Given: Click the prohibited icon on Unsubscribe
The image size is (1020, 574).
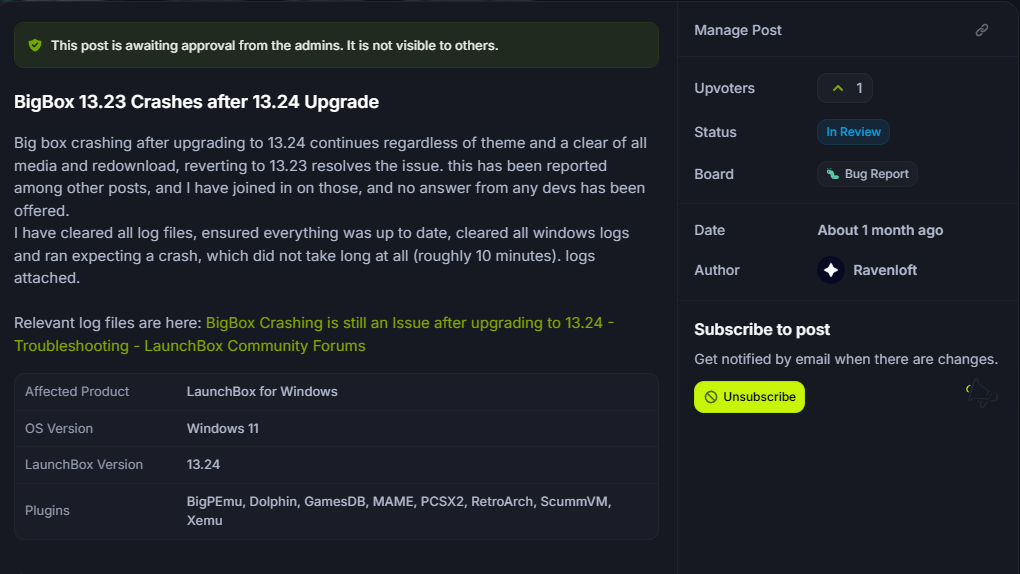Looking at the screenshot, I should [x=711, y=397].
